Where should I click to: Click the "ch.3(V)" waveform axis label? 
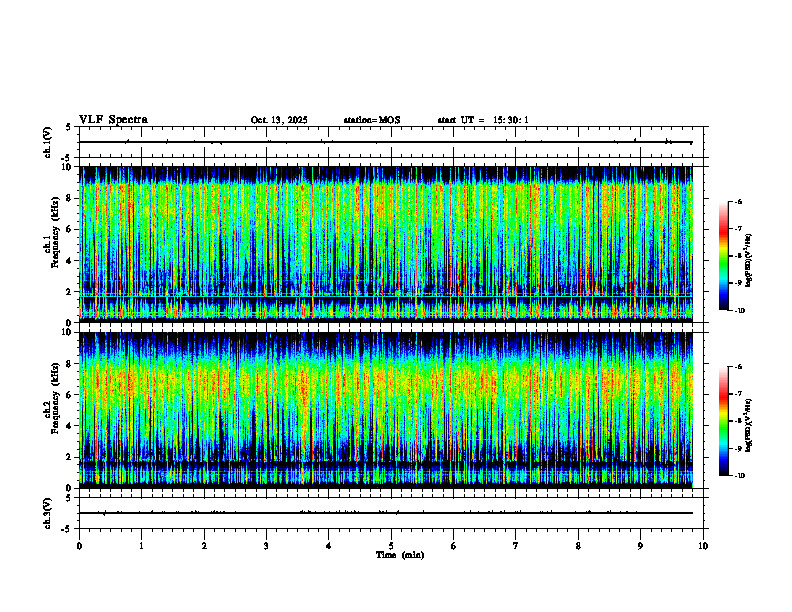pos(47,513)
